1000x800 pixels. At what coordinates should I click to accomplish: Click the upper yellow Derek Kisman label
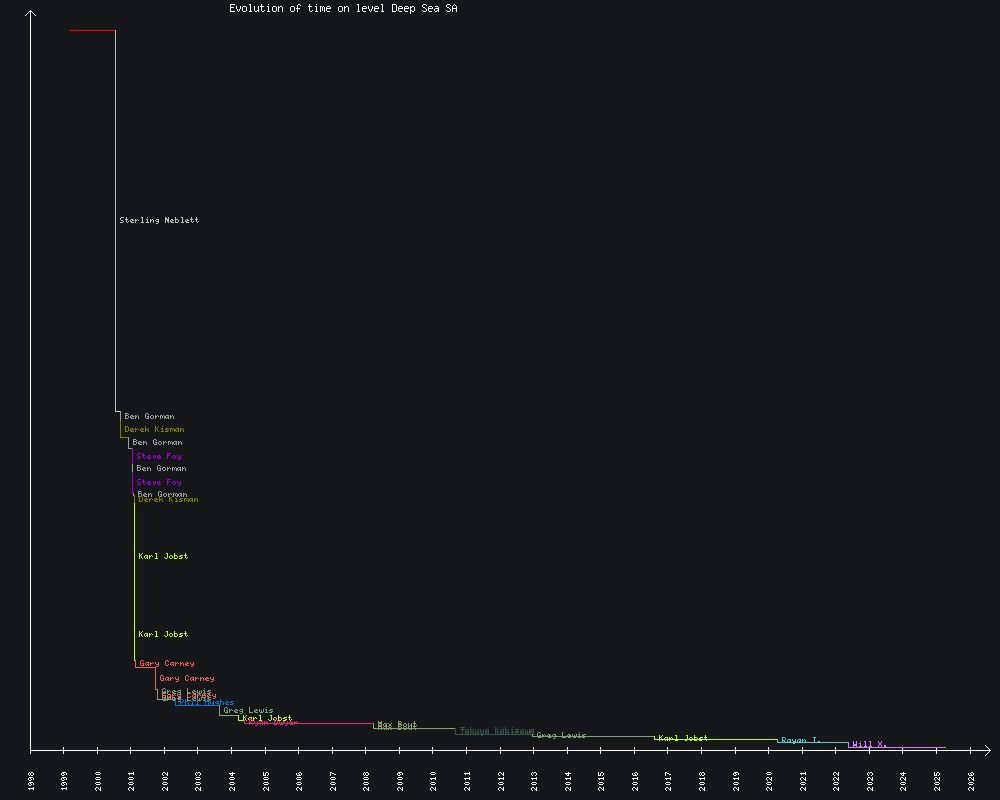(154, 429)
